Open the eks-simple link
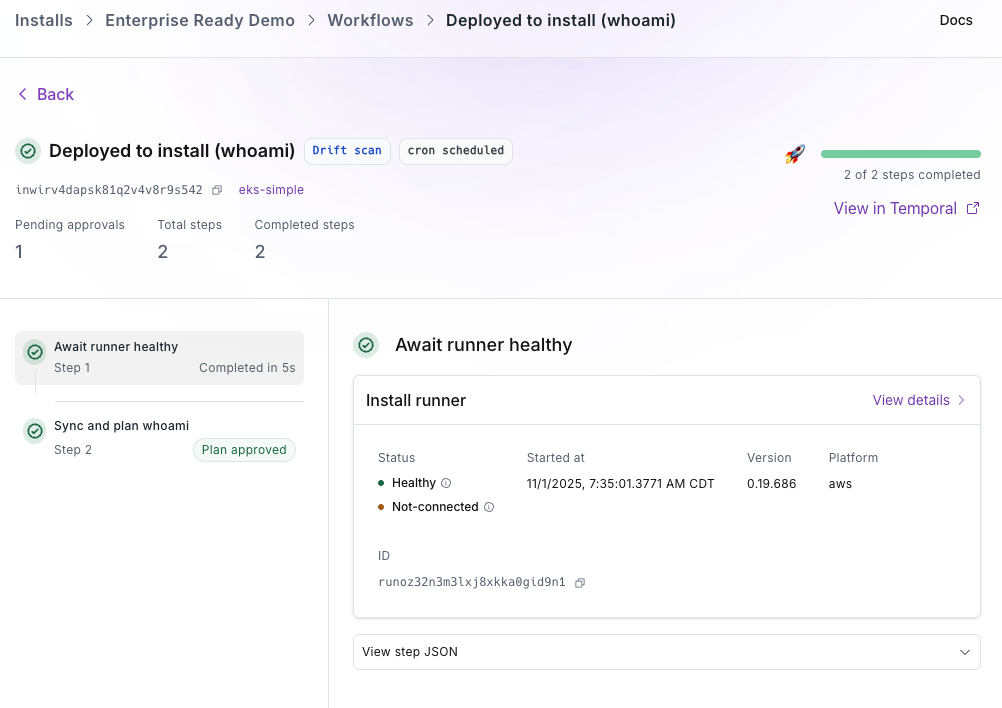 [271, 189]
